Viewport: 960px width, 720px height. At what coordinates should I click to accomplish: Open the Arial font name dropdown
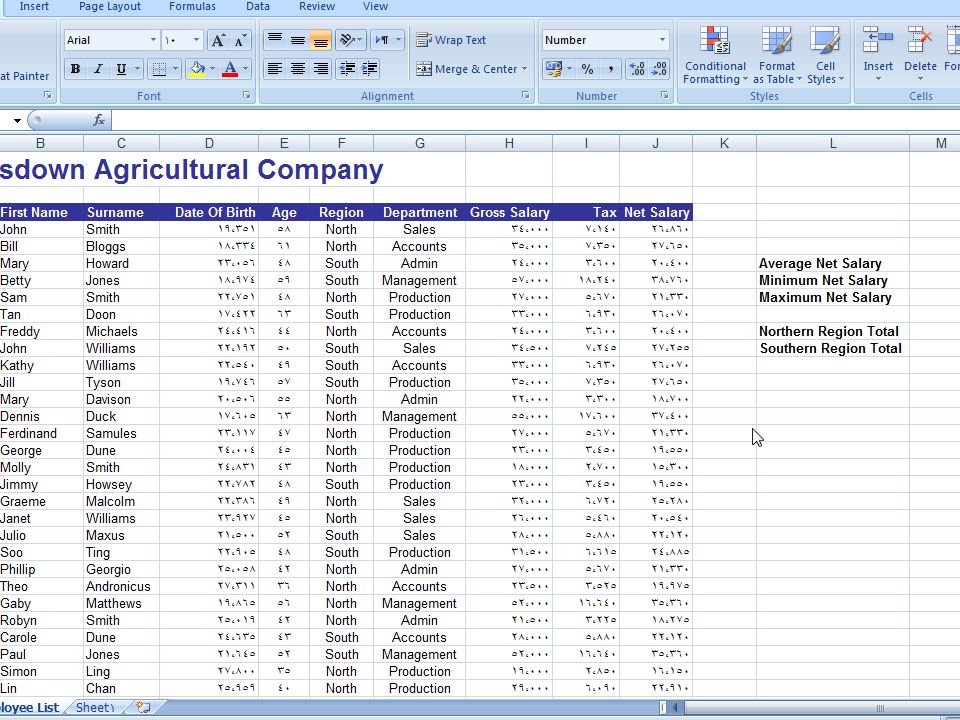pyautogui.click(x=153, y=40)
